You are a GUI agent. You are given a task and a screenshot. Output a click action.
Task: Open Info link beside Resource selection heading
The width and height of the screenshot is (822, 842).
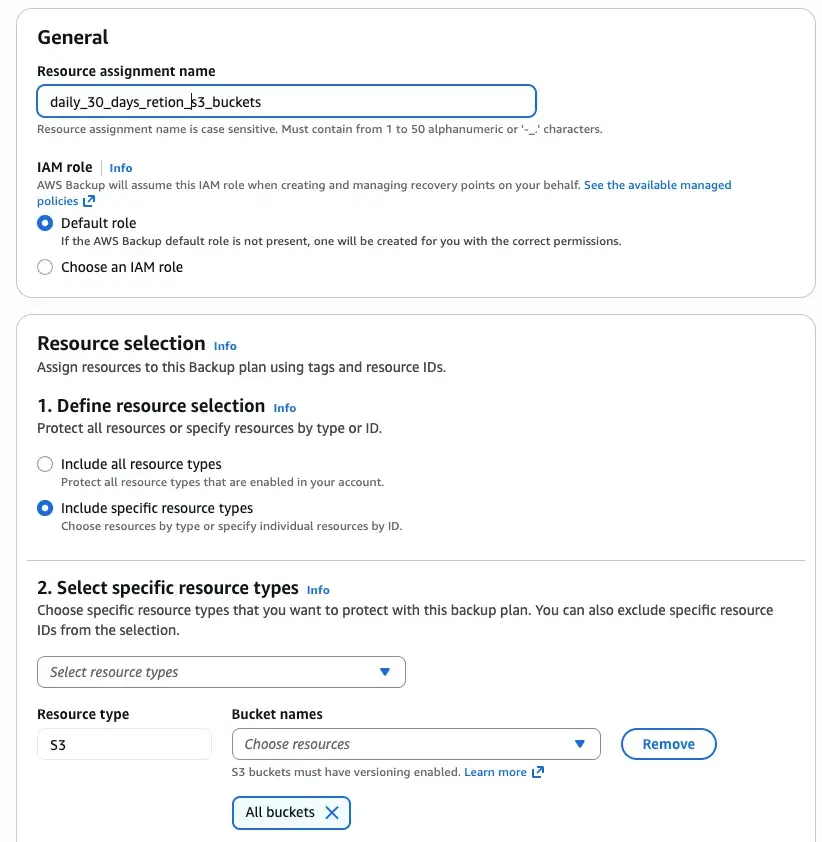[225, 346]
